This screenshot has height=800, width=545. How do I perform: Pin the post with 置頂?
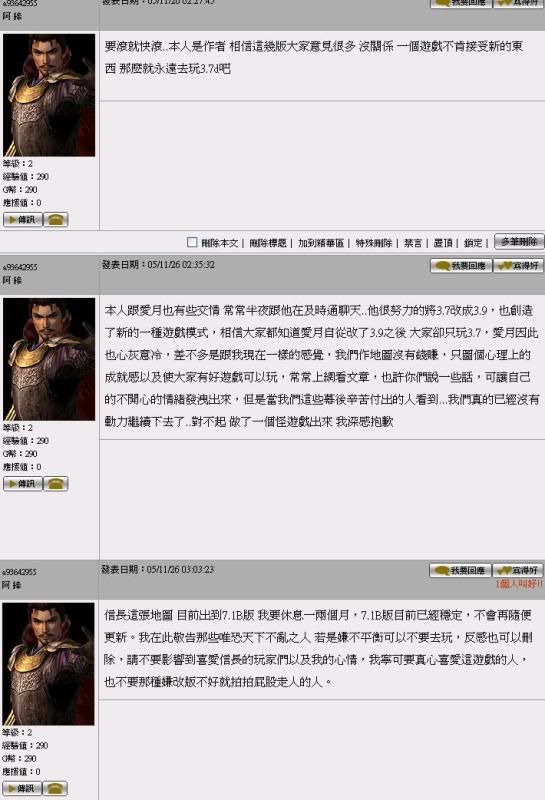click(x=442, y=243)
